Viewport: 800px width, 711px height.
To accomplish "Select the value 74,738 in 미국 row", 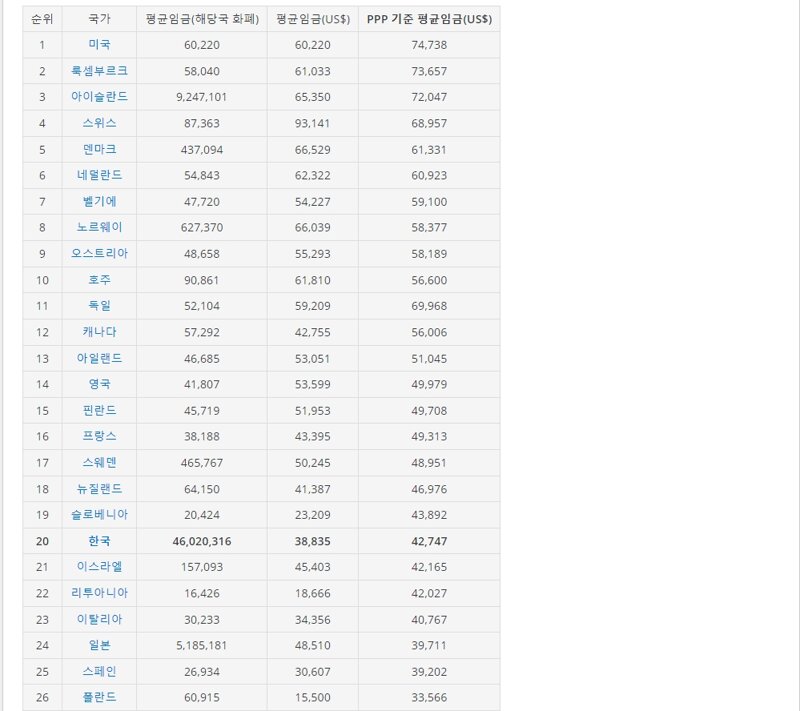I will [429, 45].
